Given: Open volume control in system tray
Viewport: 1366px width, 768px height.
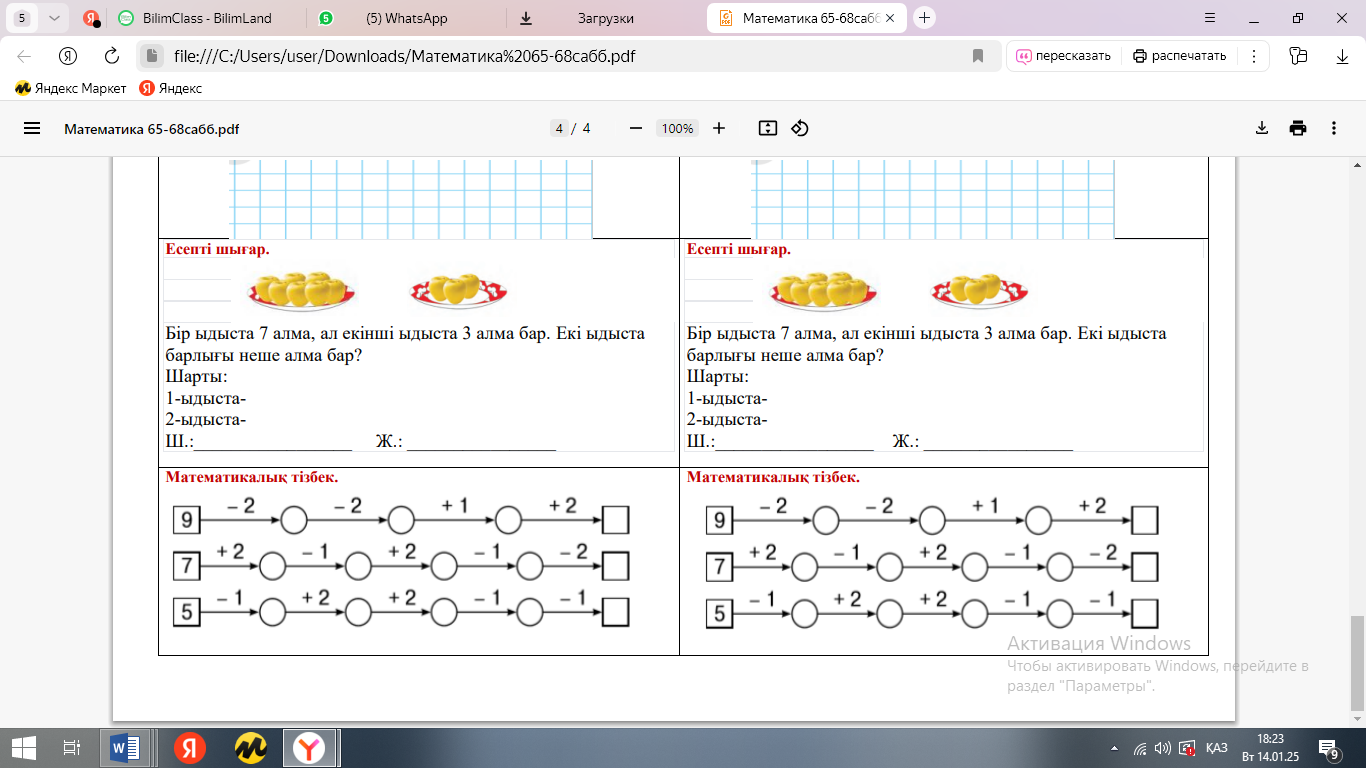Looking at the screenshot, I should click(1162, 748).
